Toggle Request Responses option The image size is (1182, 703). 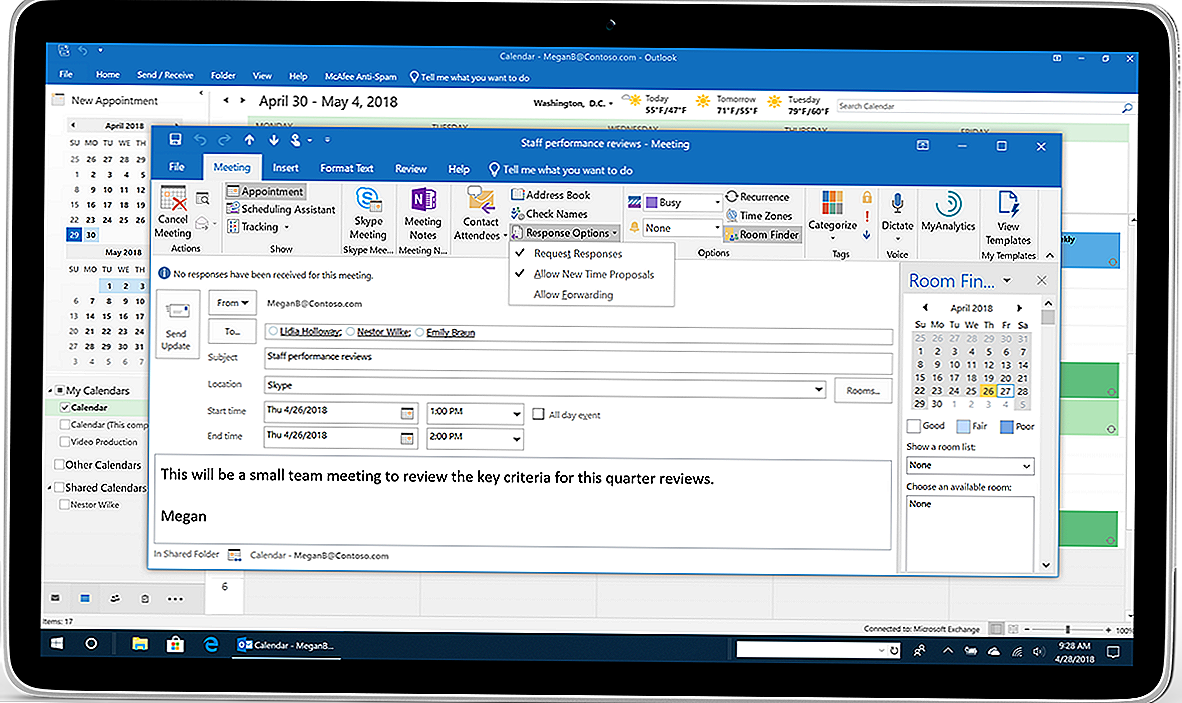point(577,254)
